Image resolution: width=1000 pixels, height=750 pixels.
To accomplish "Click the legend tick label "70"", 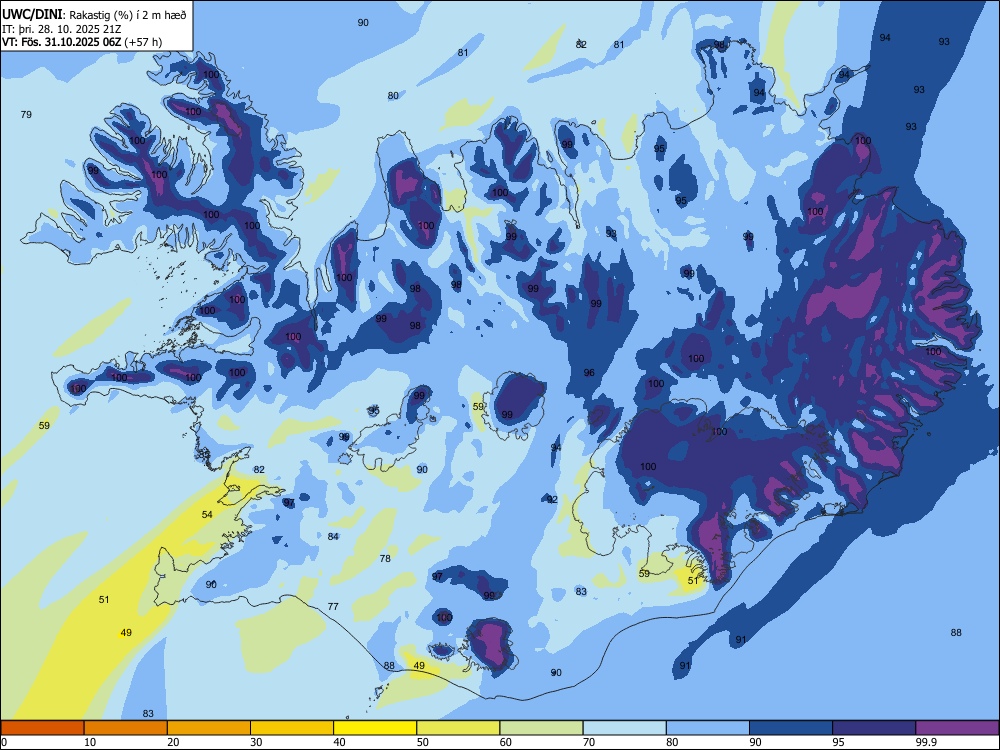I will click(589, 742).
